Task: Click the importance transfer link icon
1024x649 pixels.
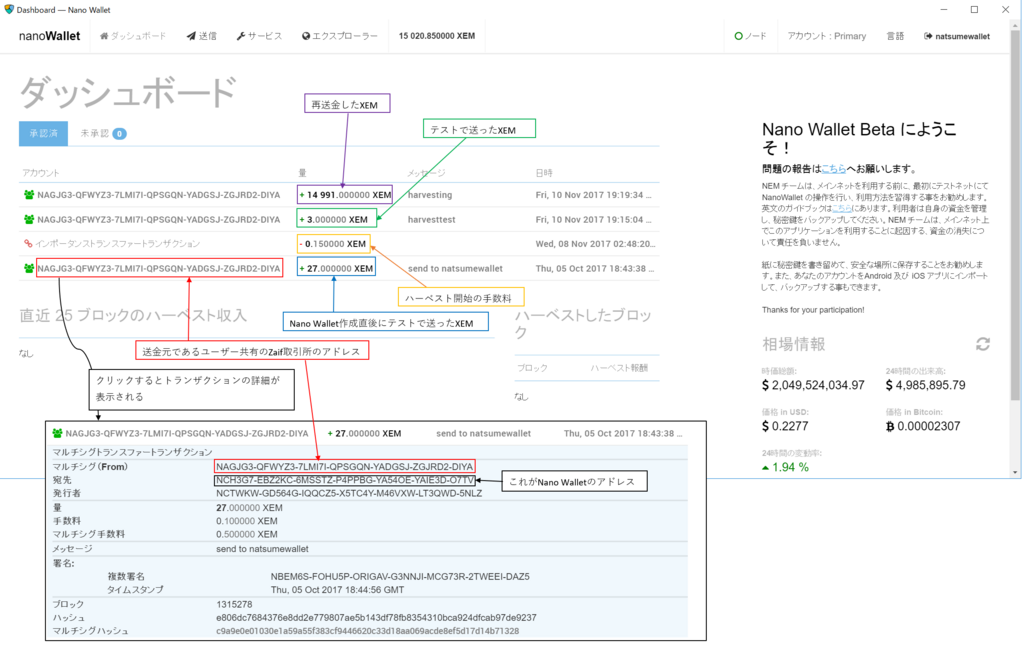Action: [x=28, y=244]
